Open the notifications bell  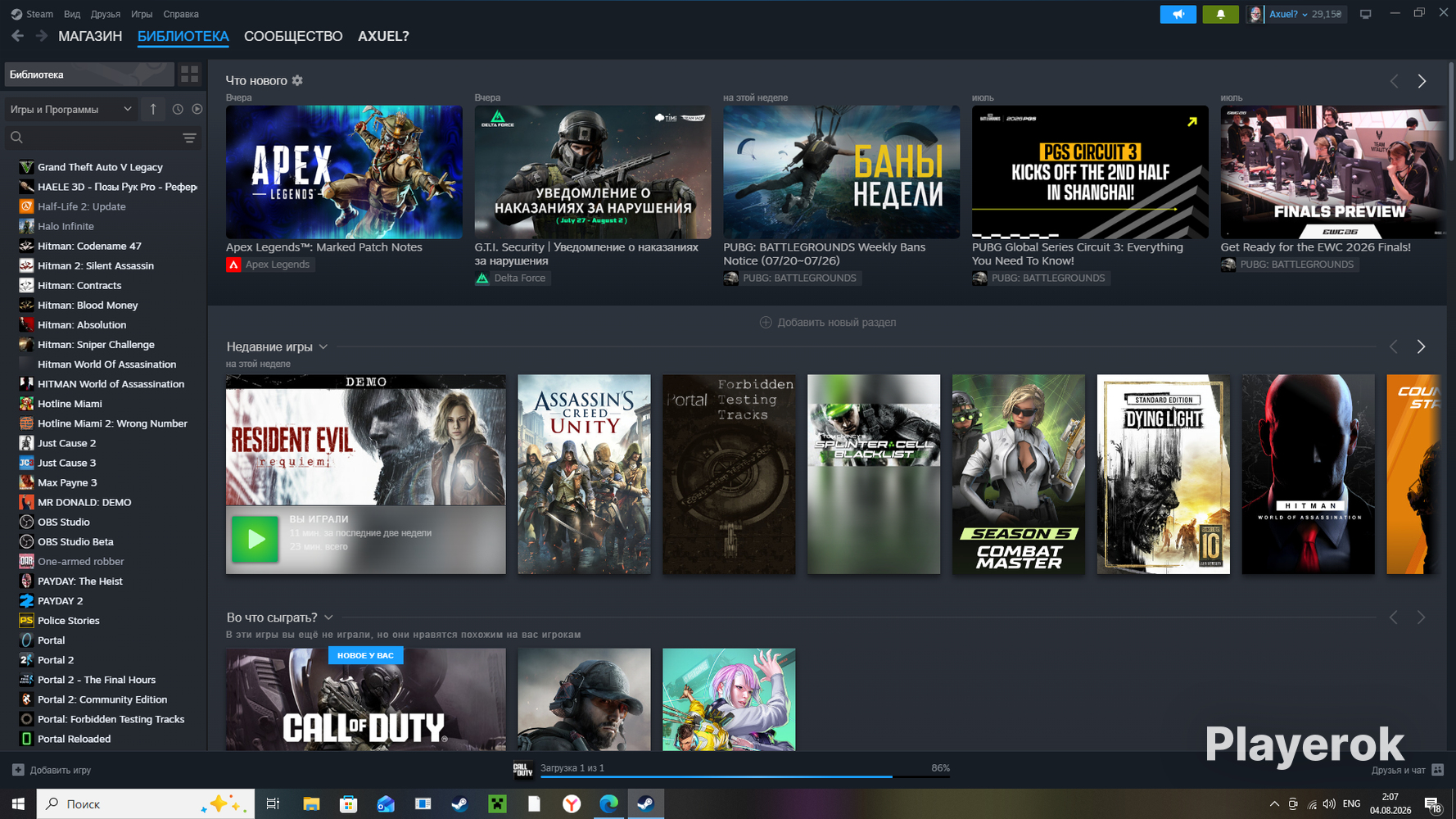tap(1220, 14)
